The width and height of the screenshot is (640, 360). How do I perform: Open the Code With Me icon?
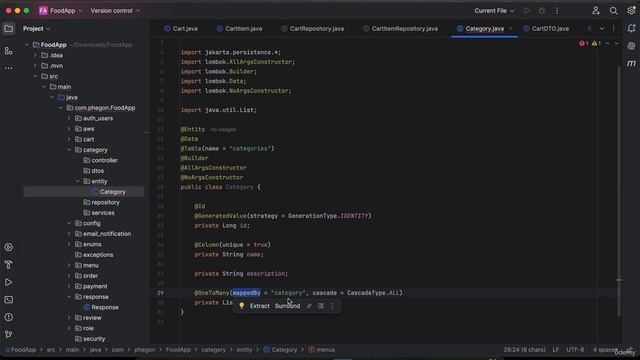coord(596,11)
